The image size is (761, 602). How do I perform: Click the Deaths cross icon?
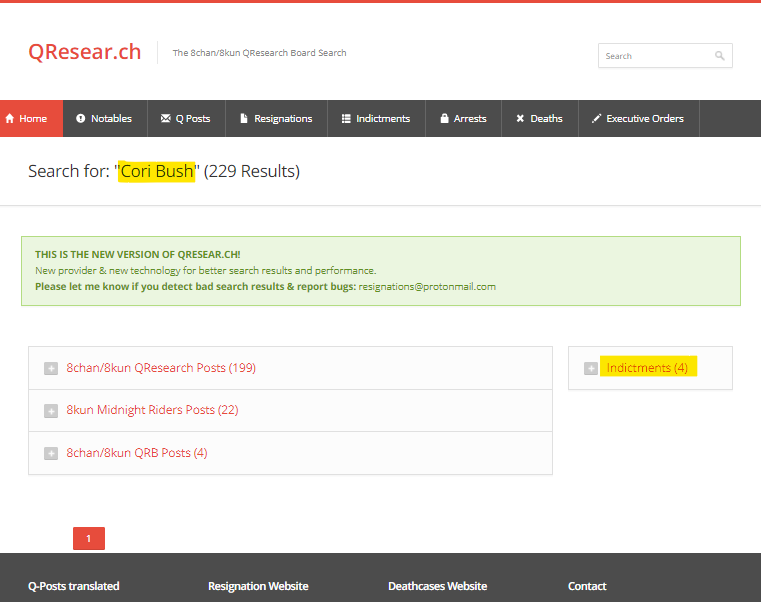coord(520,118)
